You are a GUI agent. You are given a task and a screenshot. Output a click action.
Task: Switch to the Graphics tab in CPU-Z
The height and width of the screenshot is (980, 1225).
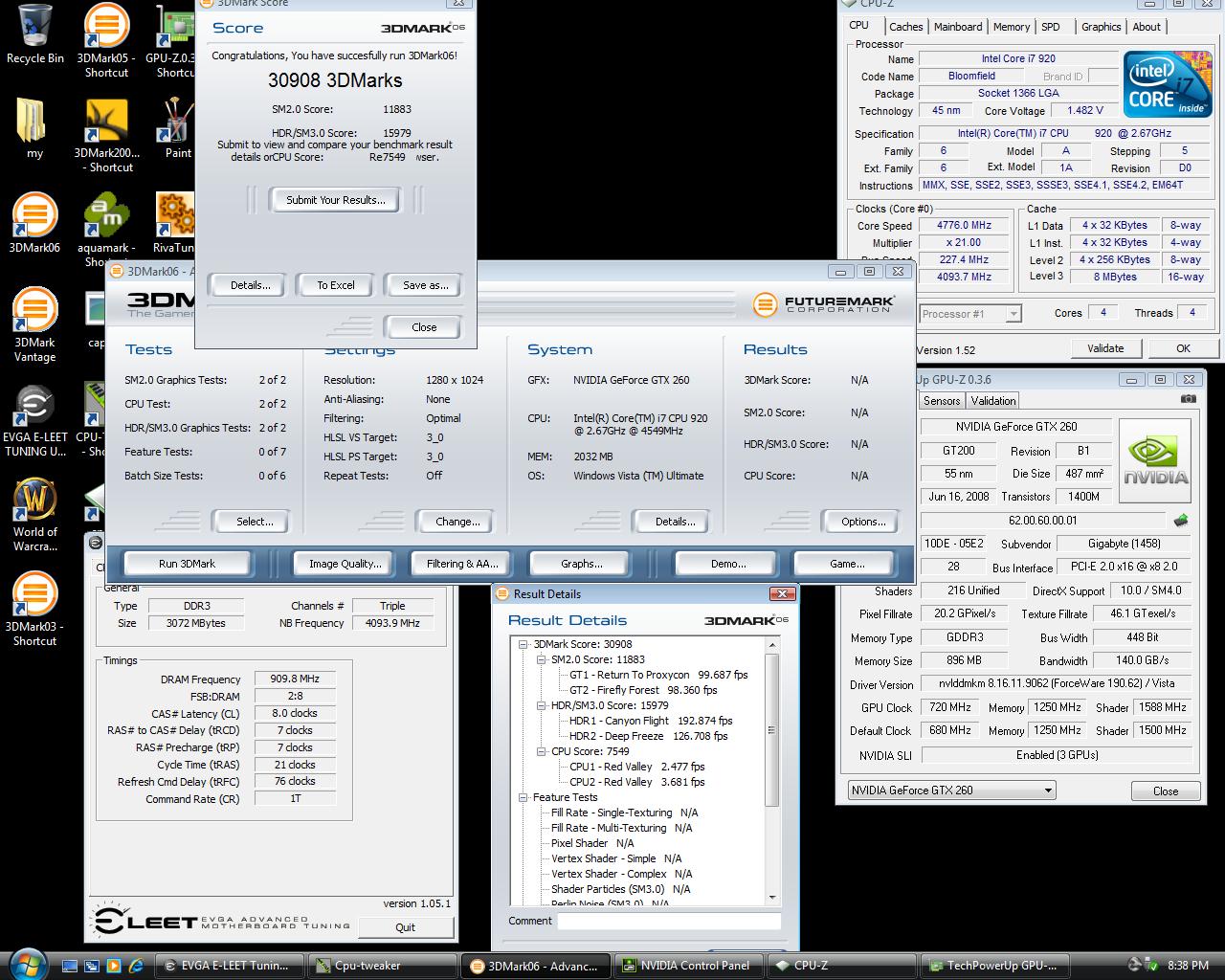1101,27
